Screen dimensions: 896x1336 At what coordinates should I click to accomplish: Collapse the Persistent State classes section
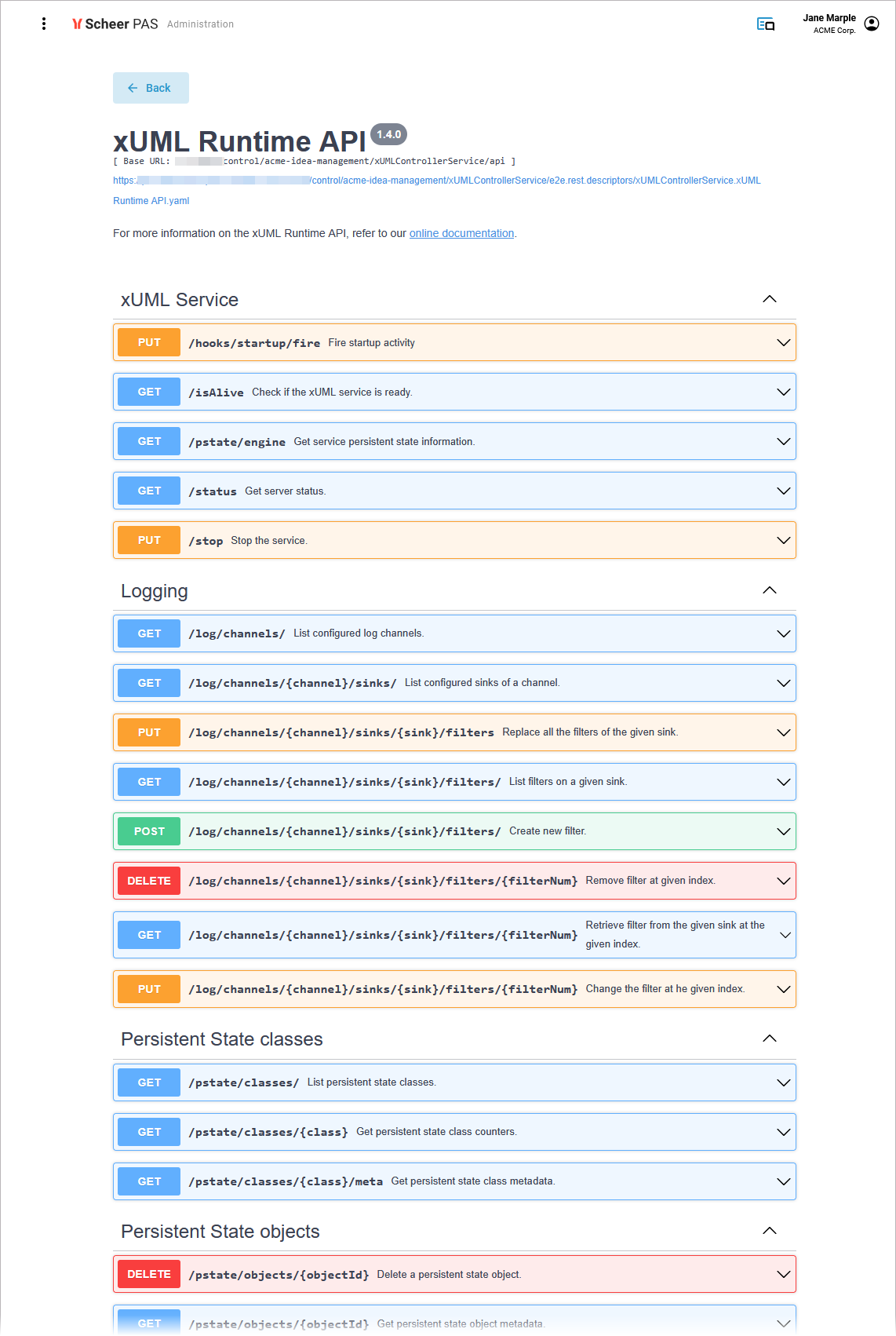pyautogui.click(x=769, y=1039)
